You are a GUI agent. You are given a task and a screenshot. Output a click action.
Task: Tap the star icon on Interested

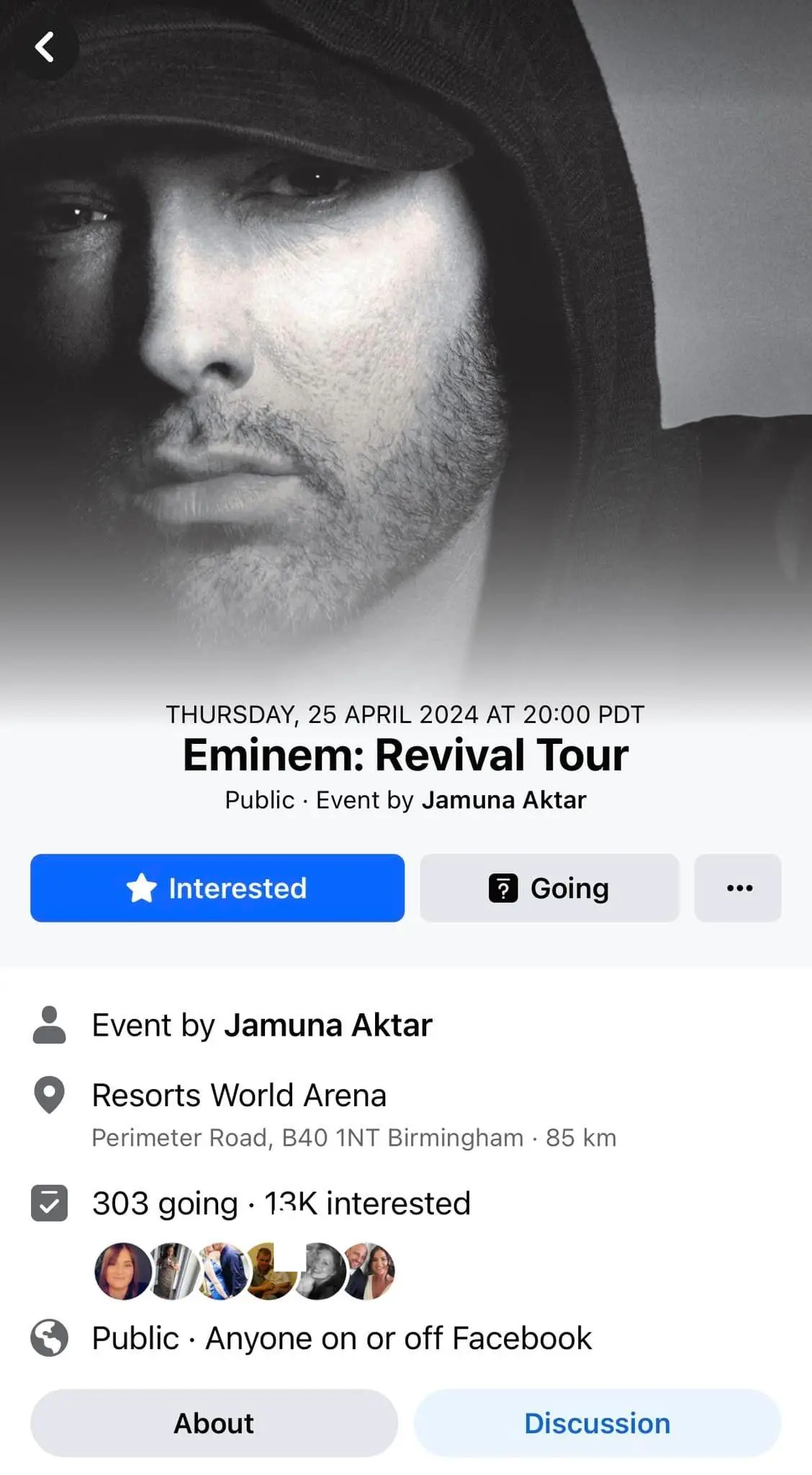(x=141, y=888)
